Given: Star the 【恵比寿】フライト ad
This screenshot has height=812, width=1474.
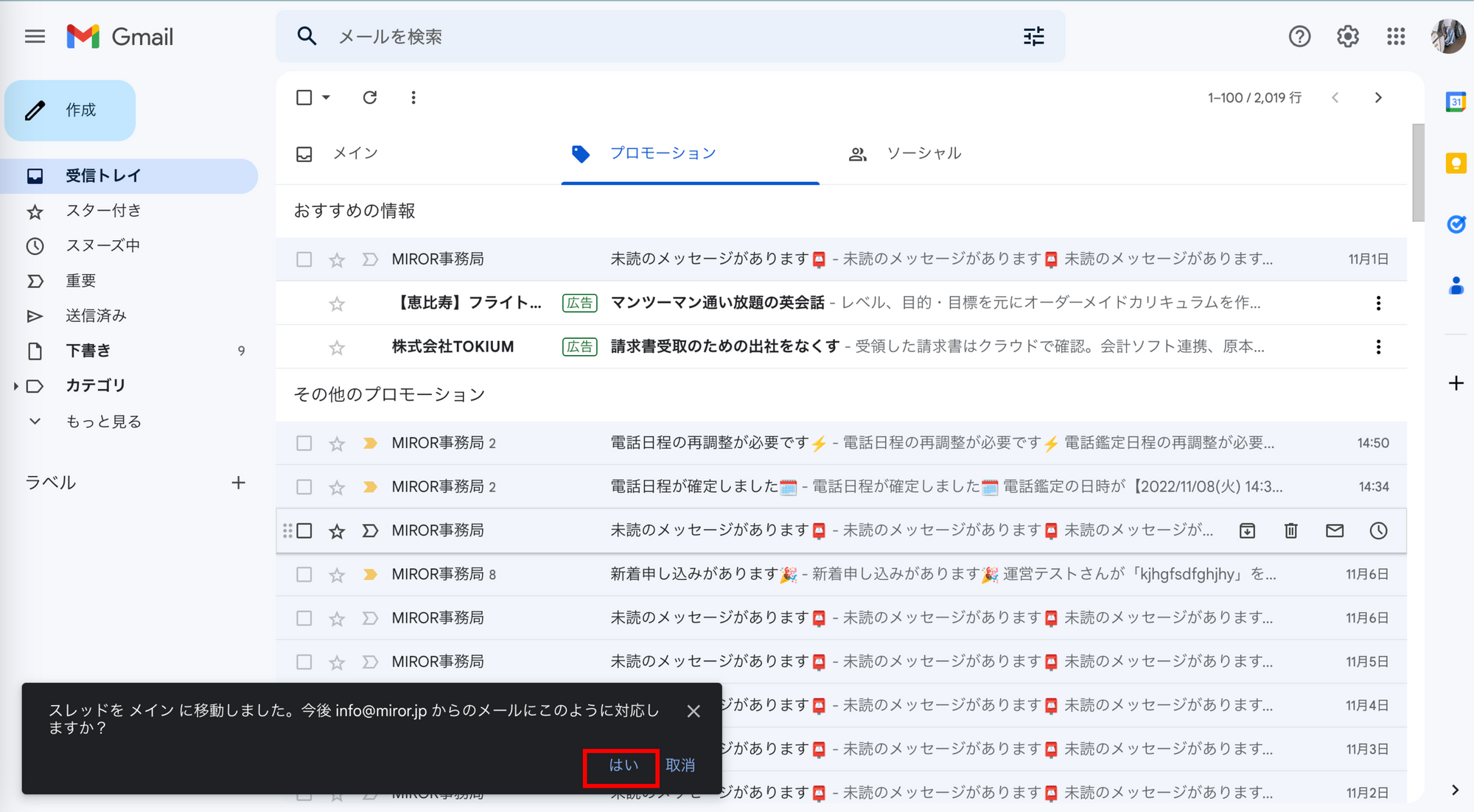Looking at the screenshot, I should (x=337, y=303).
